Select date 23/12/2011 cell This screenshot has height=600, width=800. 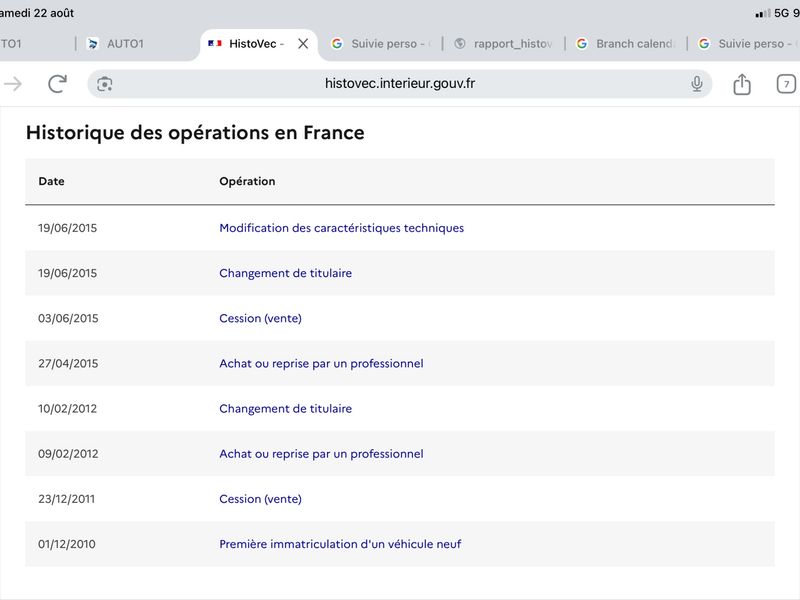tap(66, 499)
